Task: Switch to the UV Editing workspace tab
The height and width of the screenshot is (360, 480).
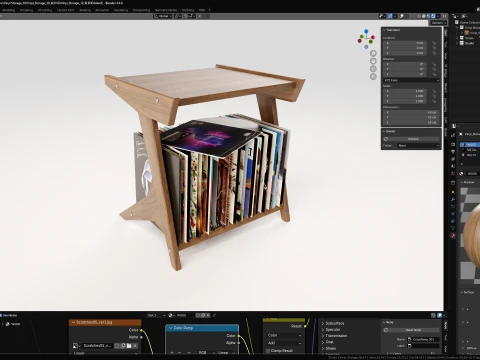Action: click(45, 10)
